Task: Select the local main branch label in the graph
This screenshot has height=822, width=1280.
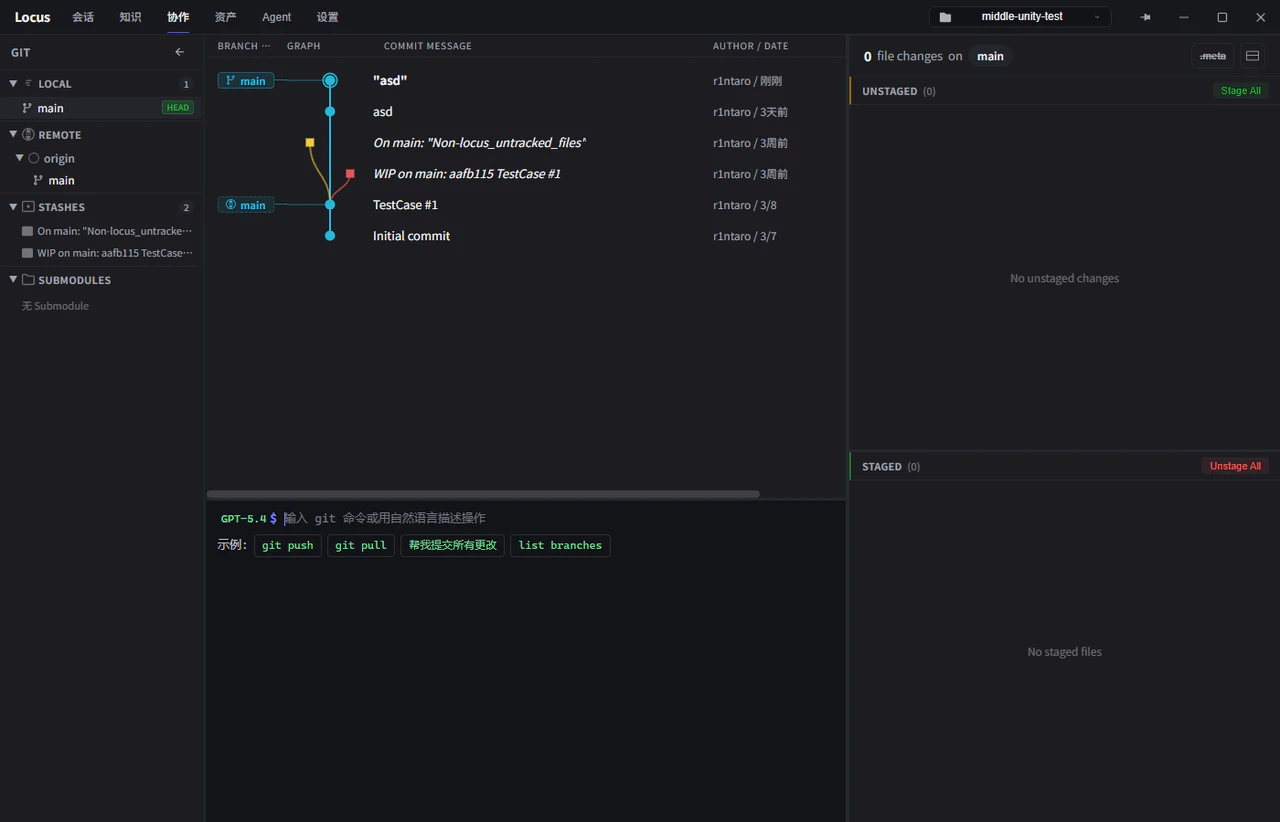Action: [x=245, y=80]
